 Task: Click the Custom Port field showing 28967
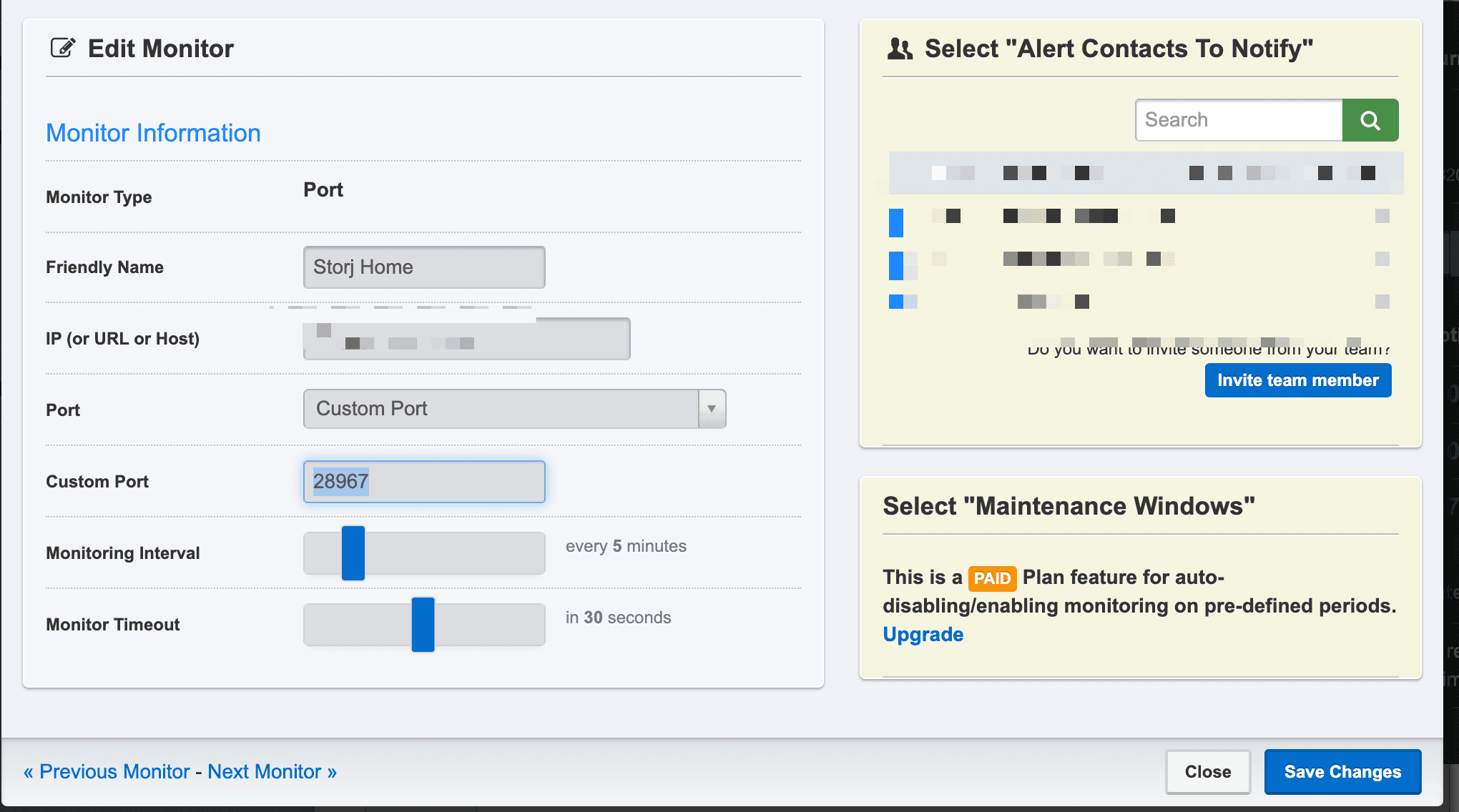424,482
